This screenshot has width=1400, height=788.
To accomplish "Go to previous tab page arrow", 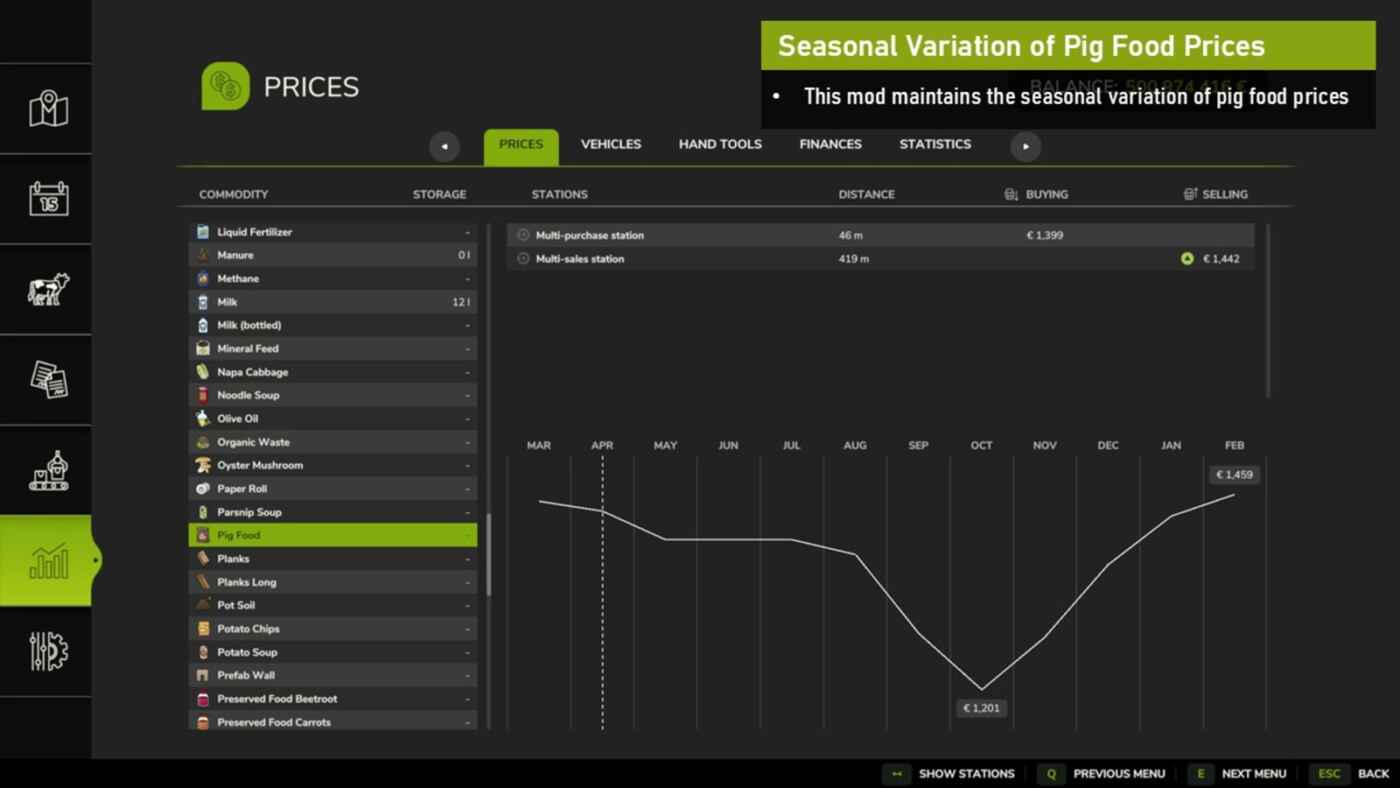I will click(444, 146).
